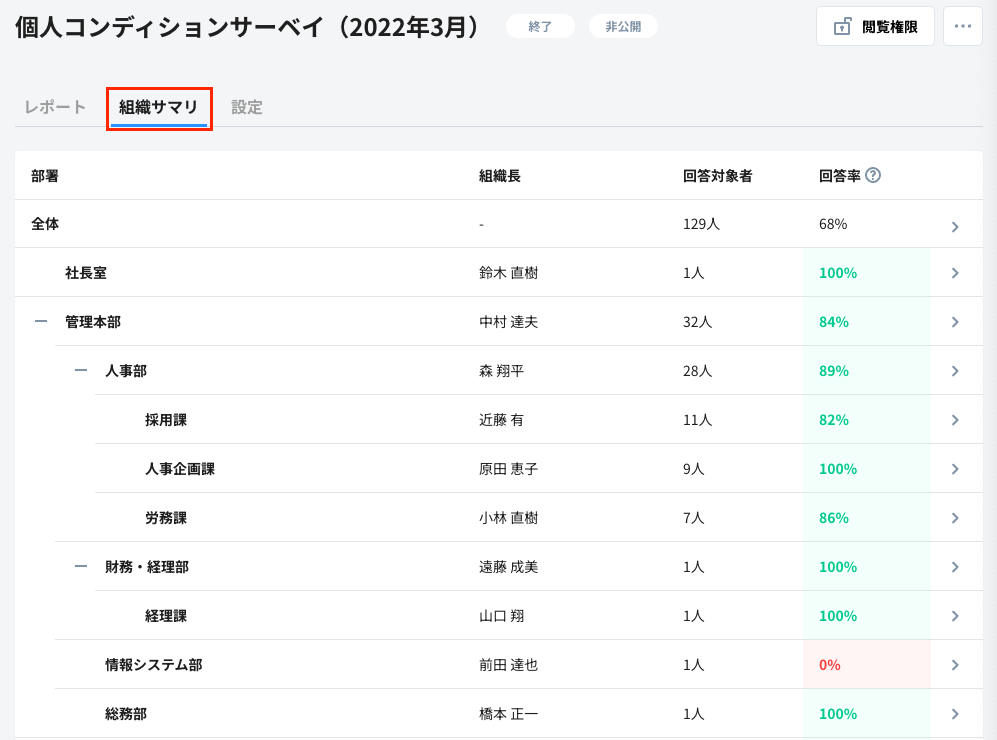Open details for 情報システム部 via chevron
This screenshot has width=997, height=740.
pyautogui.click(x=955, y=664)
